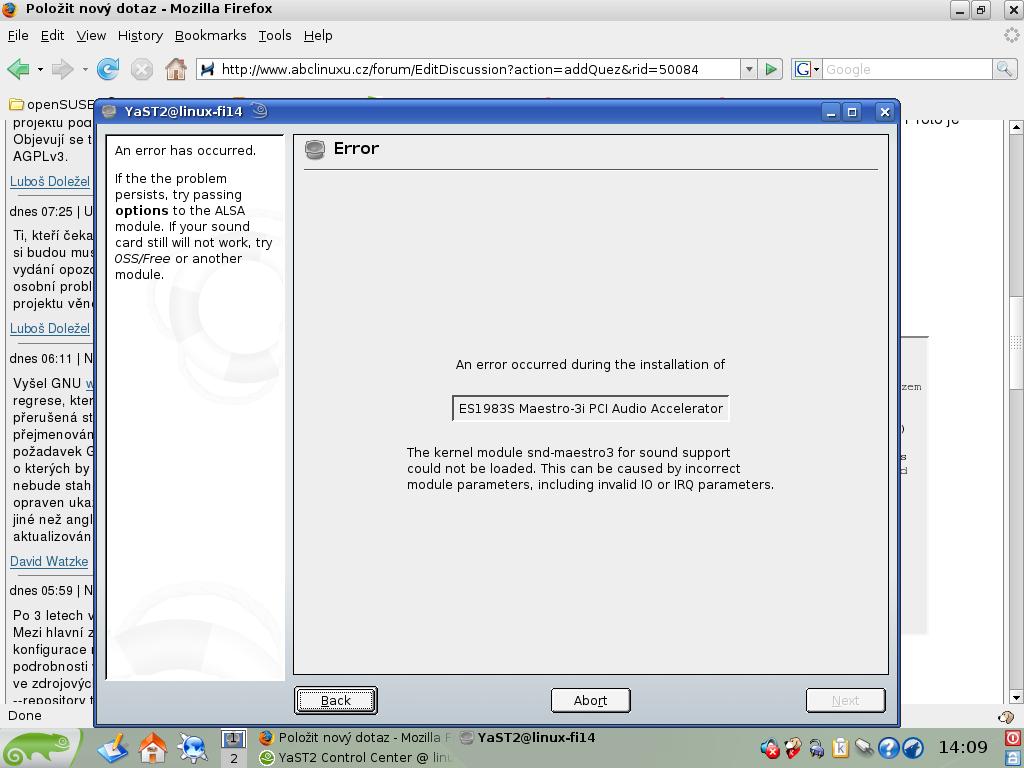Click the abclinuxu.cz URL address field

[468, 69]
